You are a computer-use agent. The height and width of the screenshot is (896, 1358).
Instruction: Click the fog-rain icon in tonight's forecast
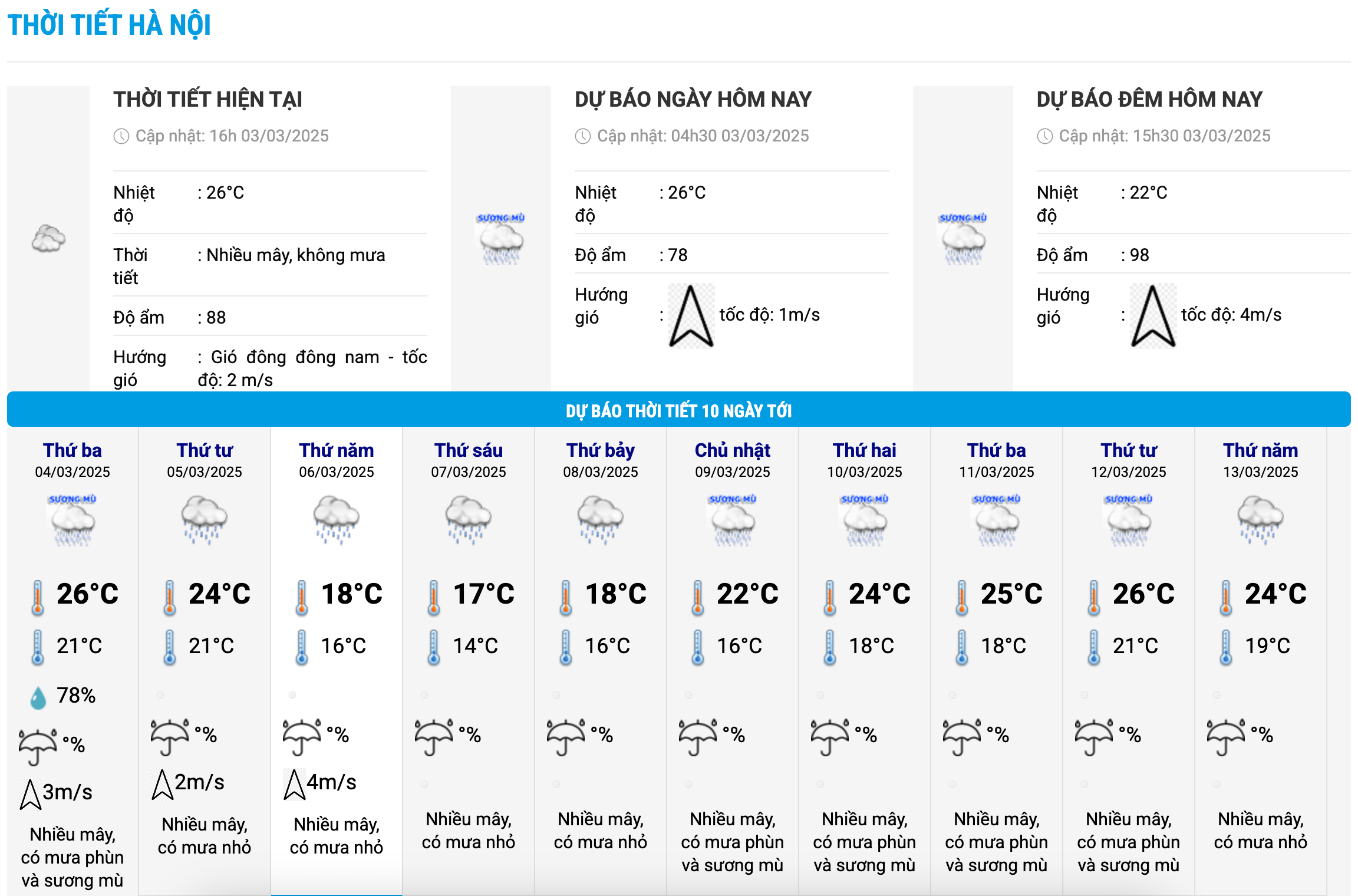pyautogui.click(x=963, y=239)
